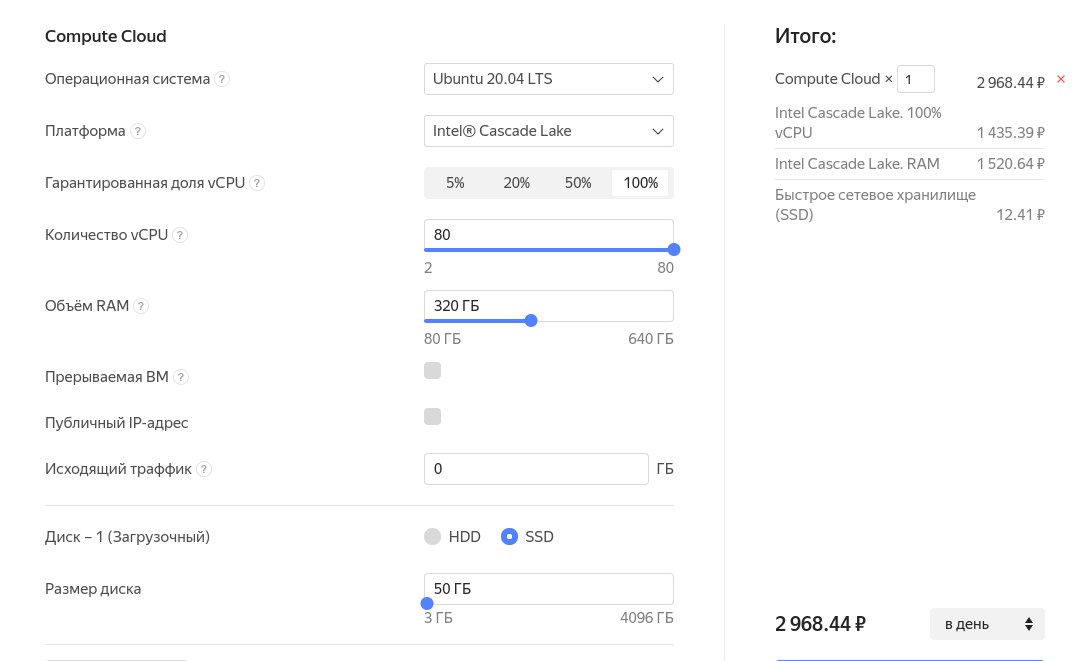This screenshot has width=1078, height=661.
Task: Open help icon for Операционная система
Action: coord(221,79)
